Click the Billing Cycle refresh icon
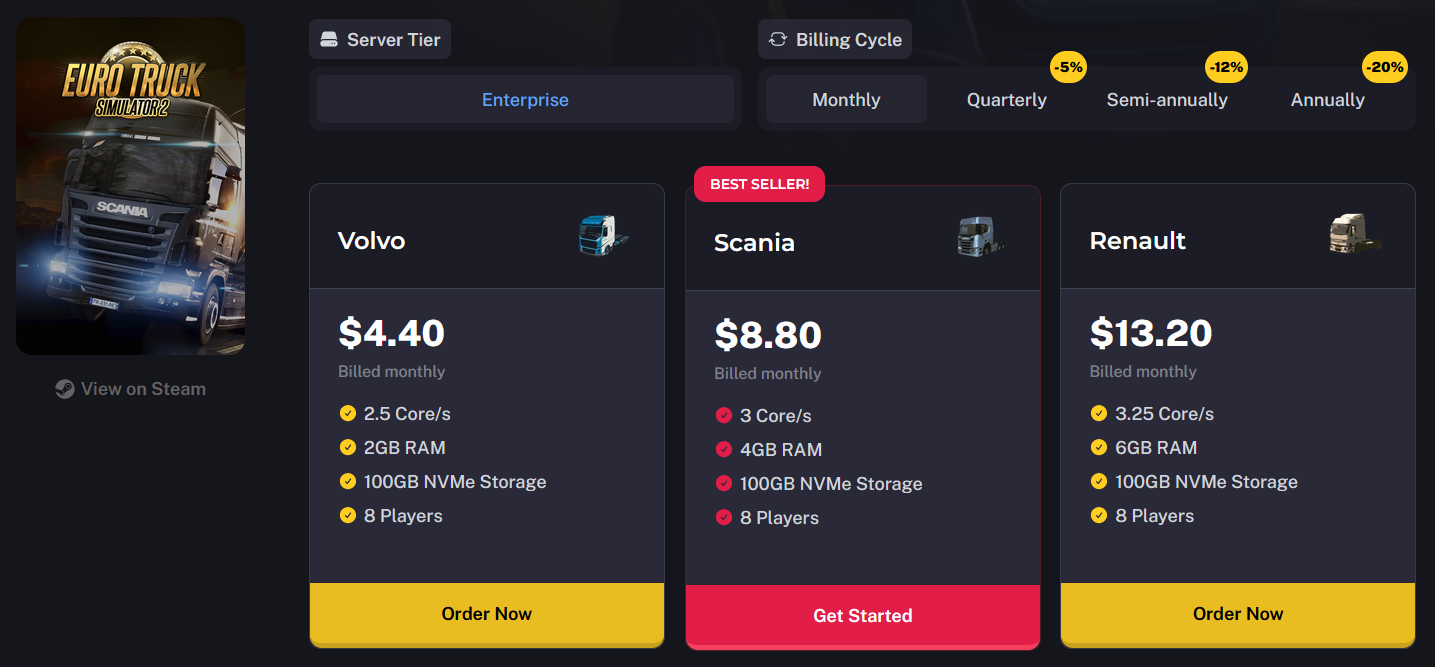Viewport: 1435px width, 667px height. (x=778, y=40)
